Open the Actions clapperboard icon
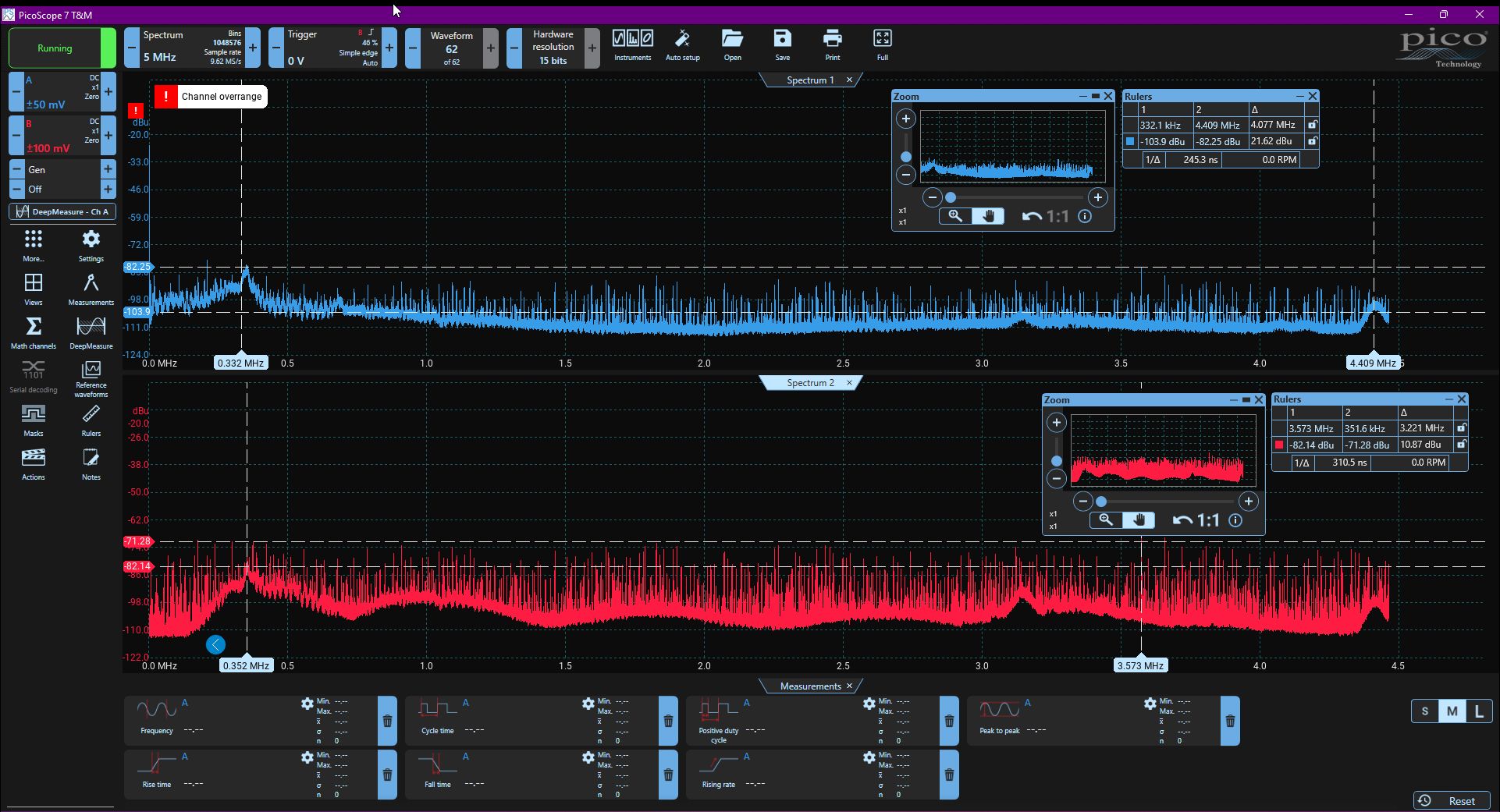Viewport: 1500px width, 812px height. click(x=33, y=463)
